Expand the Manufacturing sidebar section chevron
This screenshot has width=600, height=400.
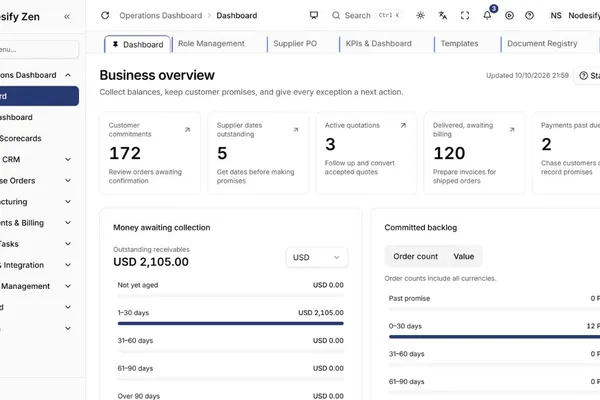[x=68, y=201]
